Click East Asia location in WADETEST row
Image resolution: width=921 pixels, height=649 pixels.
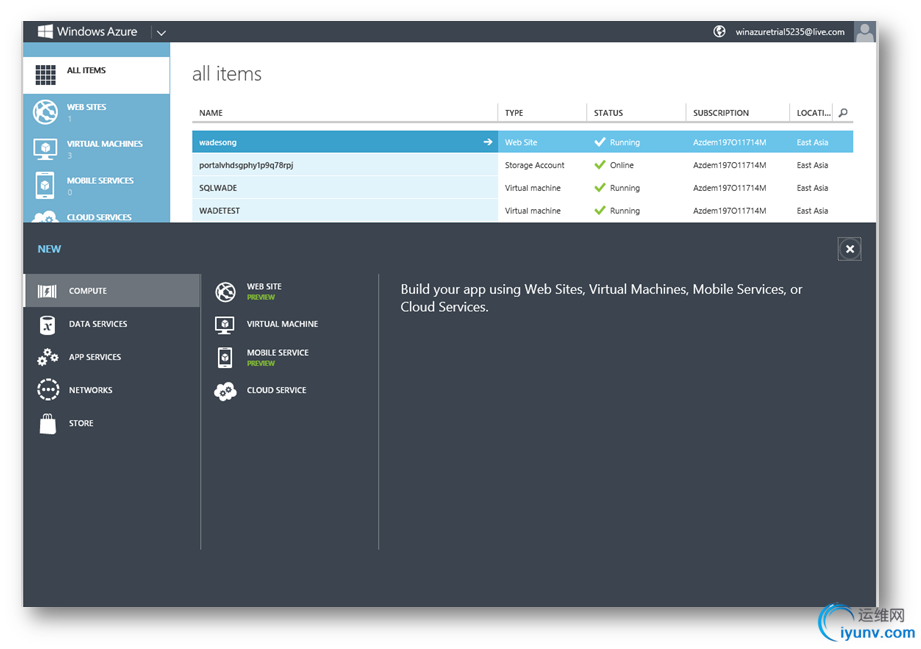(x=812, y=210)
